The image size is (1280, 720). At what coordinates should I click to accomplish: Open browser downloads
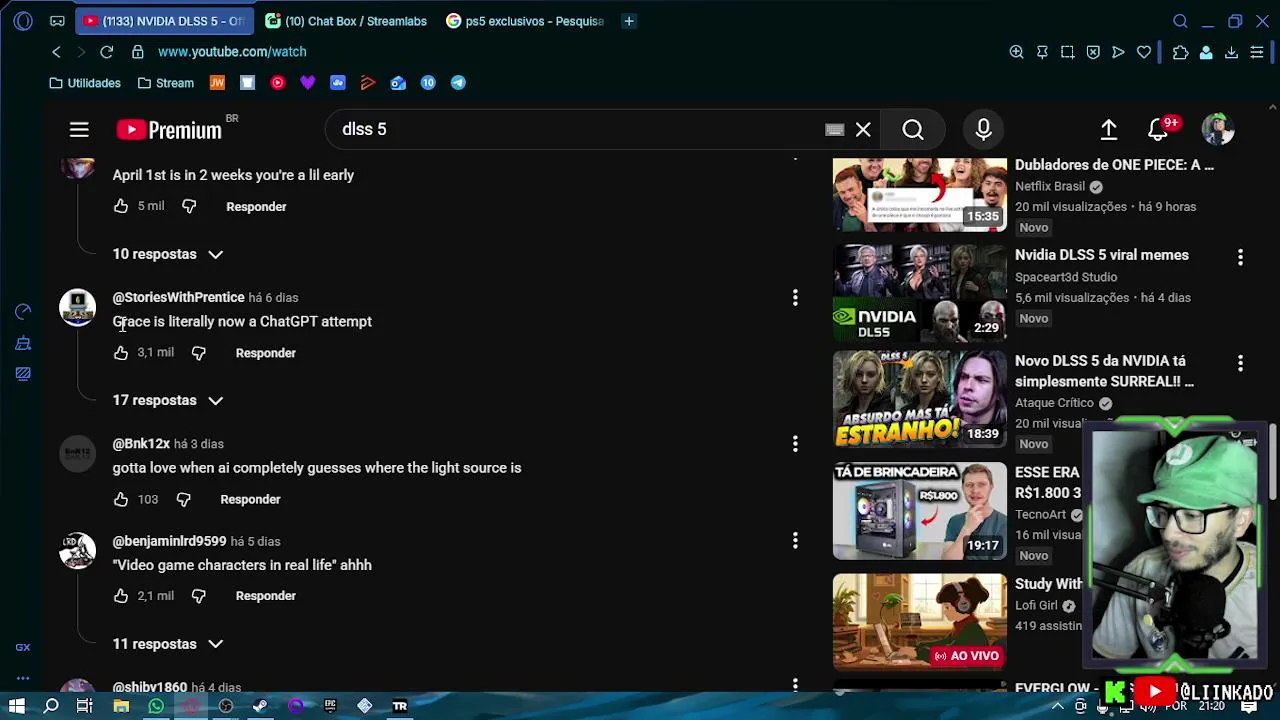coord(1232,52)
